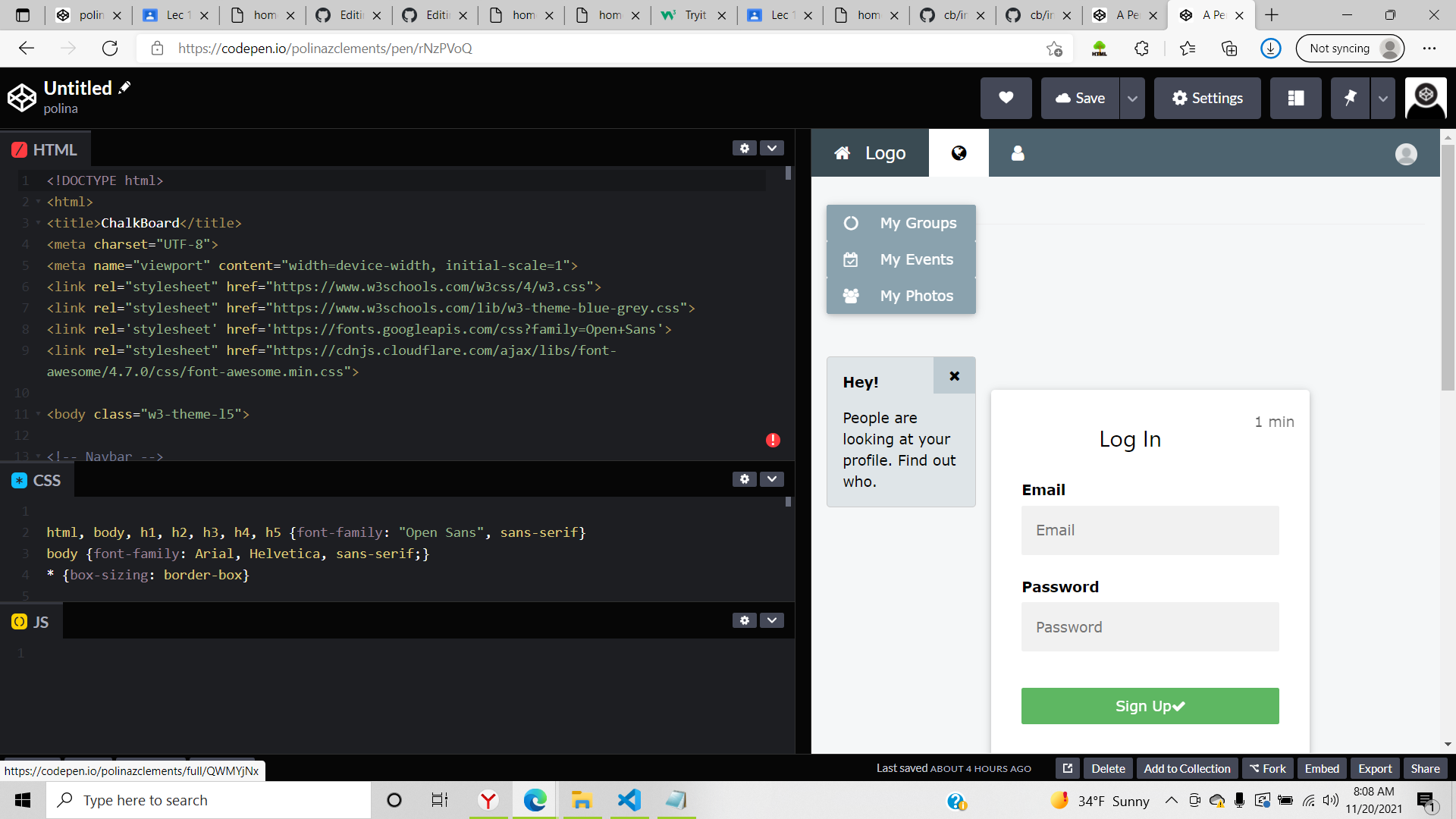The width and height of the screenshot is (1456, 819).
Task: Toggle like with the heart icon
Action: pyautogui.click(x=1006, y=98)
